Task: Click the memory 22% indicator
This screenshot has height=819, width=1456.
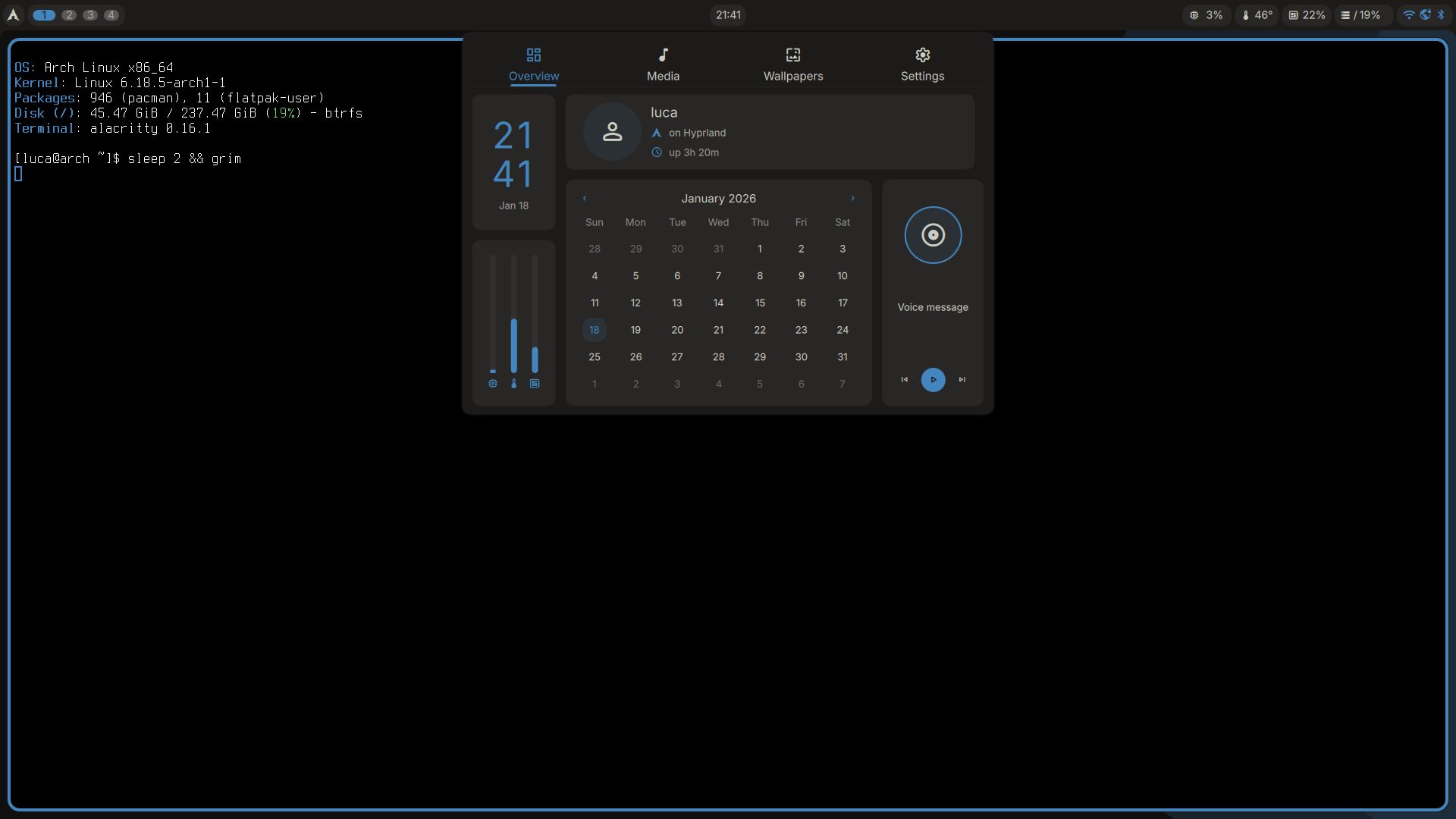Action: point(1305,14)
